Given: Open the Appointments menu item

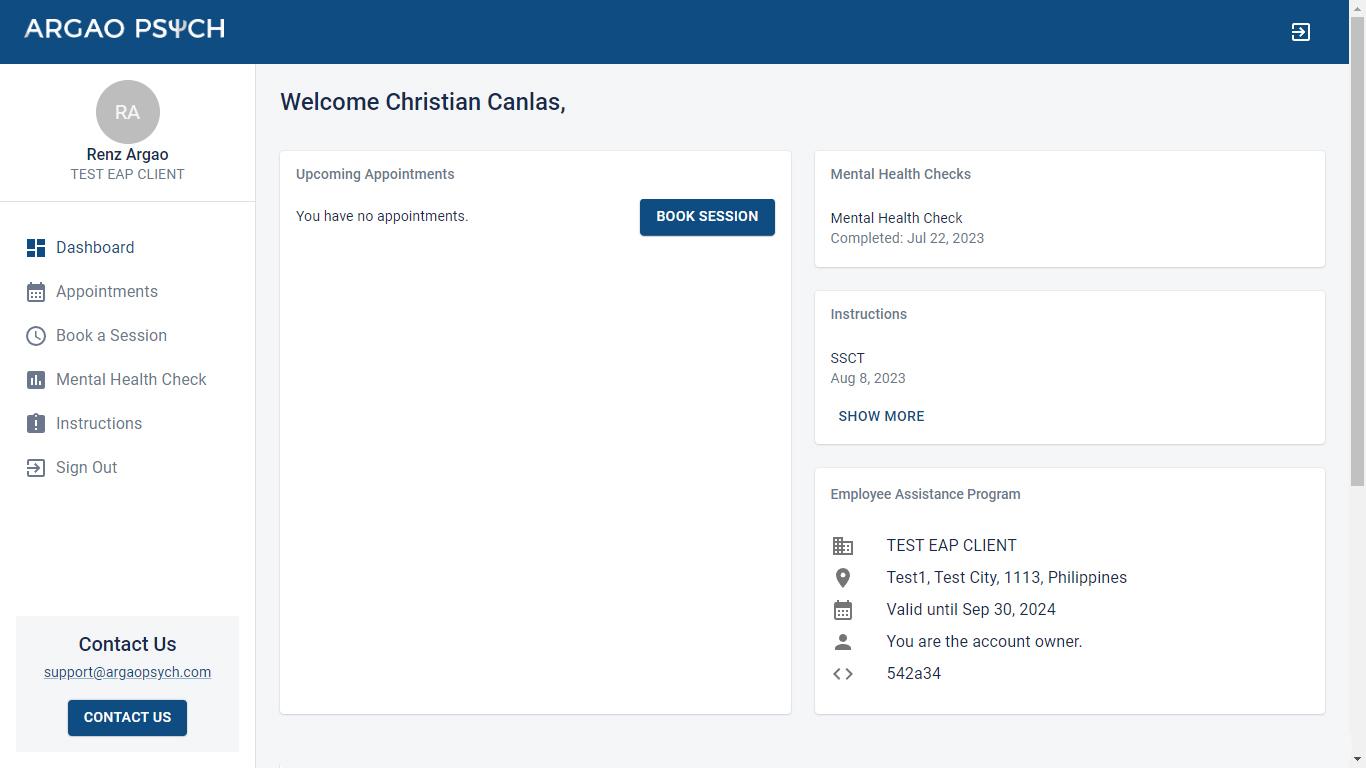Looking at the screenshot, I should click(x=107, y=292).
